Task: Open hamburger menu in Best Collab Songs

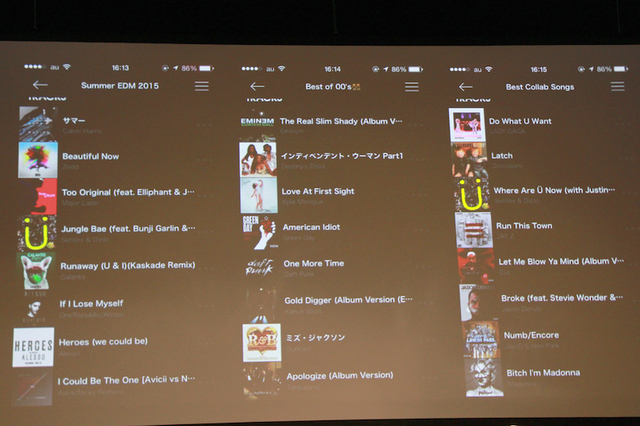Action: click(617, 86)
